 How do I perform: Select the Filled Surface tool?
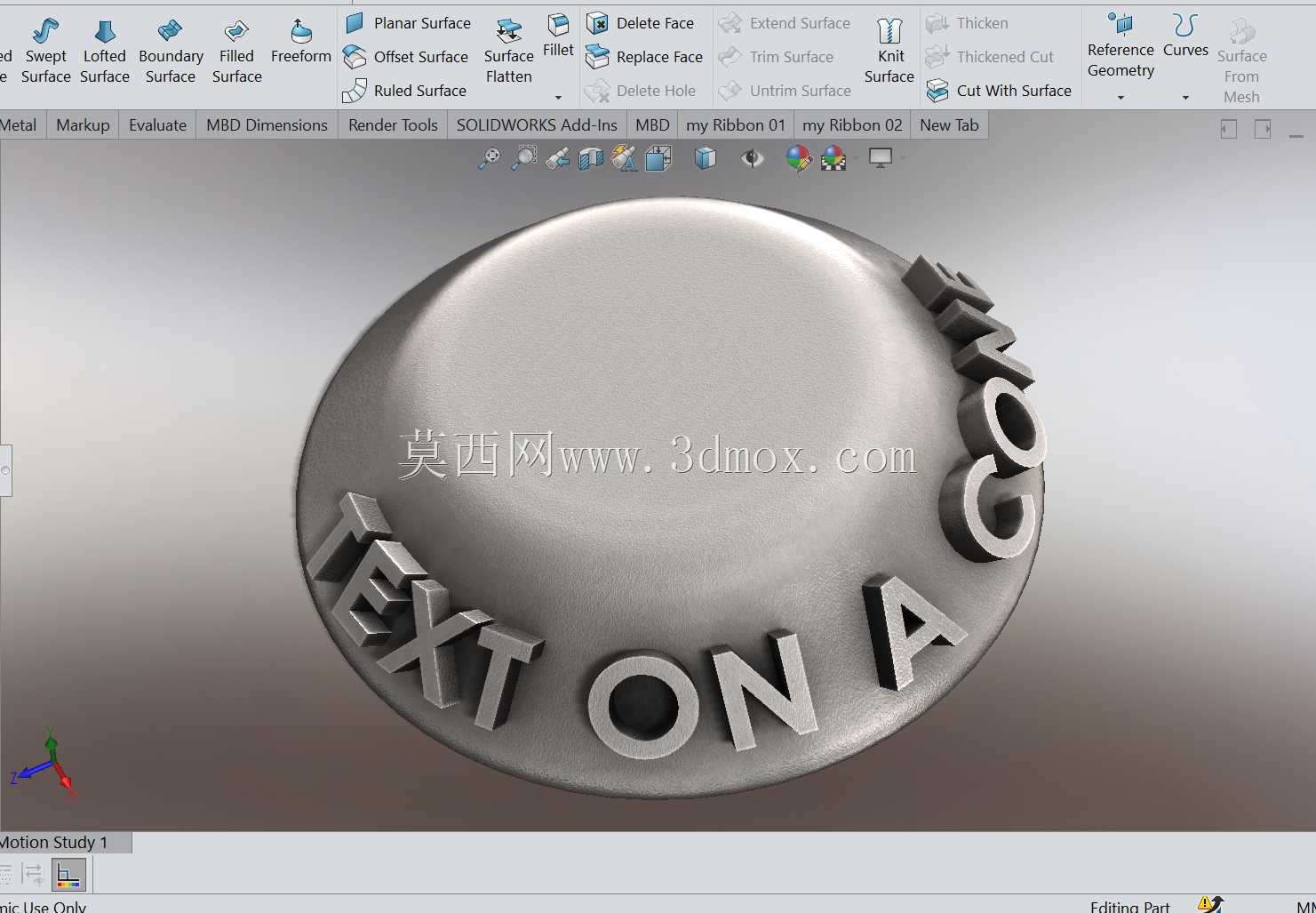coord(236,52)
